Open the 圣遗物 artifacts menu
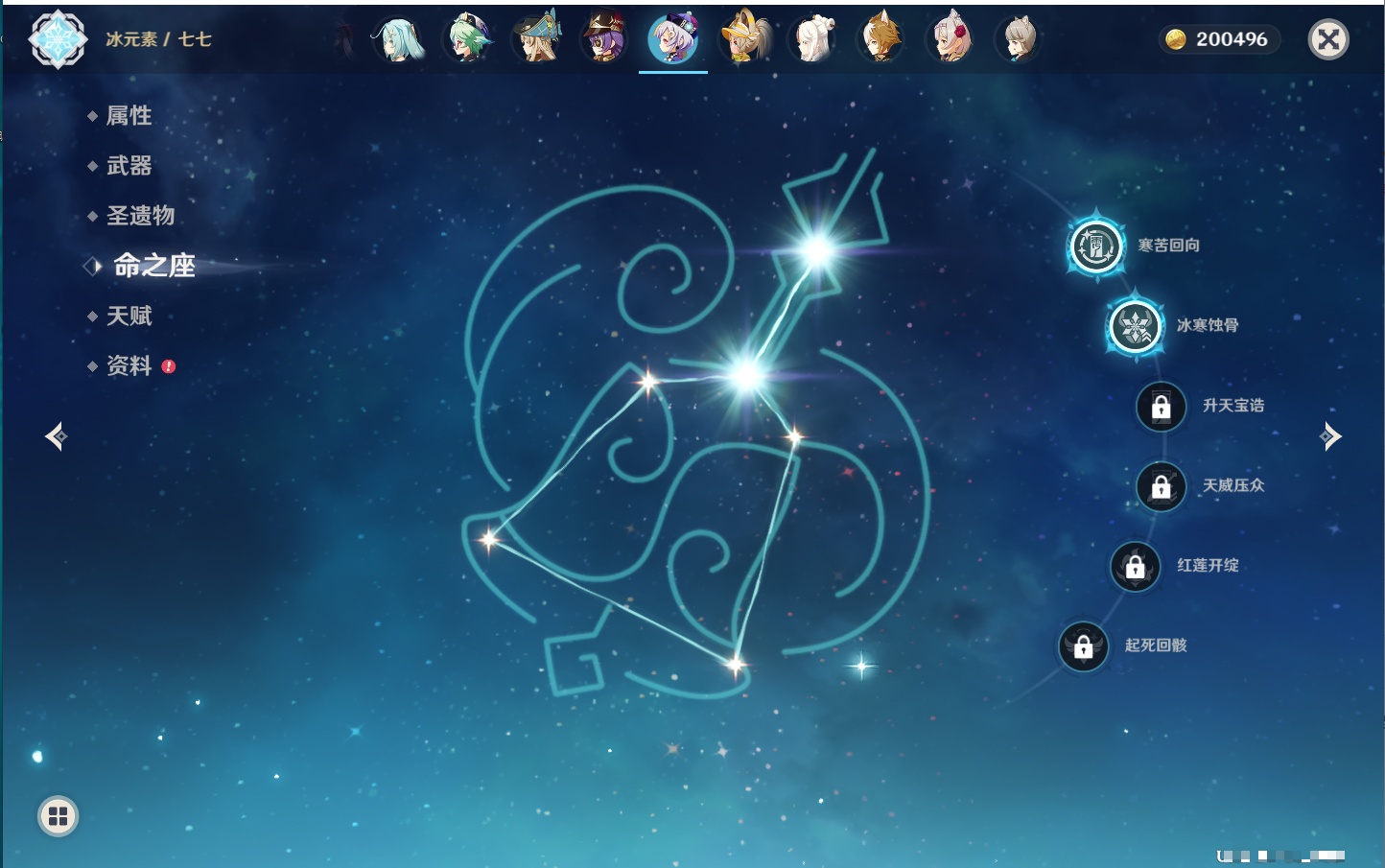Image resolution: width=1385 pixels, height=868 pixels. 140,216
